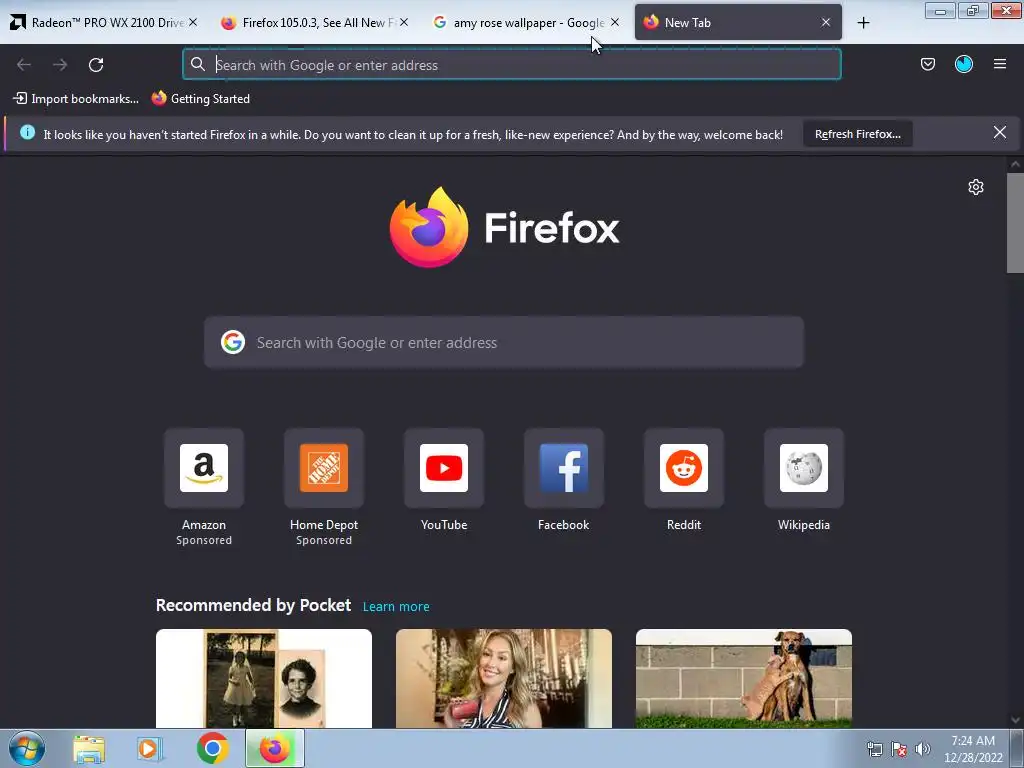This screenshot has width=1024, height=768.
Task: Close the New Tab tab
Action: click(825, 22)
